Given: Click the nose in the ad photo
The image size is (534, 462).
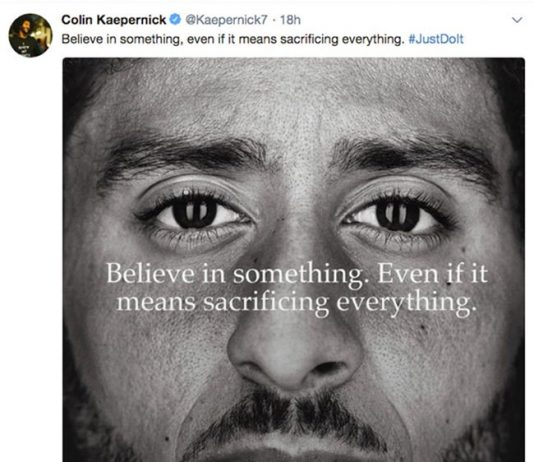Looking at the screenshot, I should point(295,351).
